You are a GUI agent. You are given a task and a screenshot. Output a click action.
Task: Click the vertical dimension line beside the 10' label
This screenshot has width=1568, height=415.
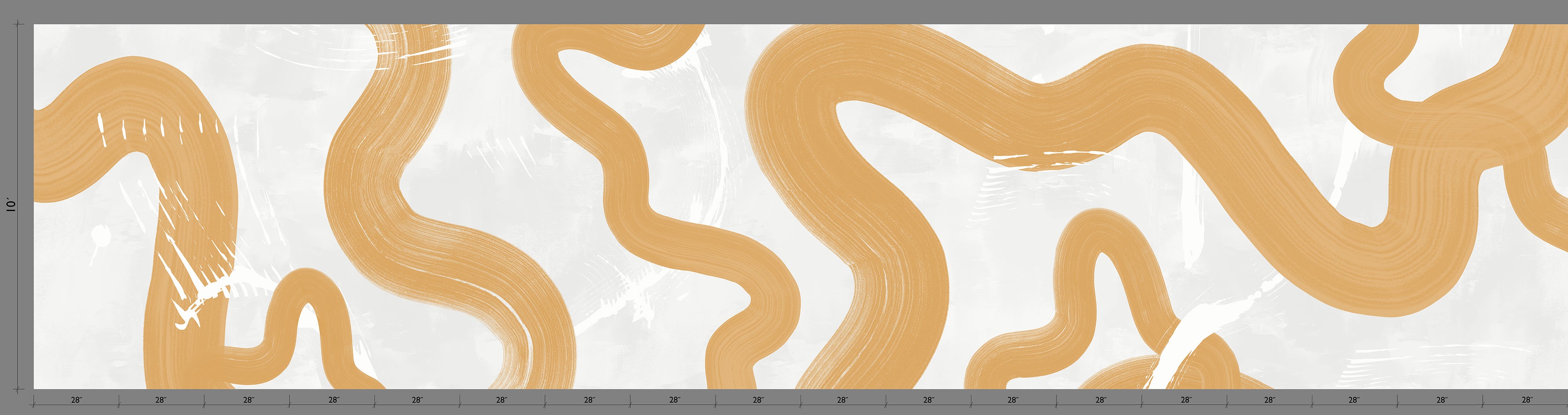19,152
